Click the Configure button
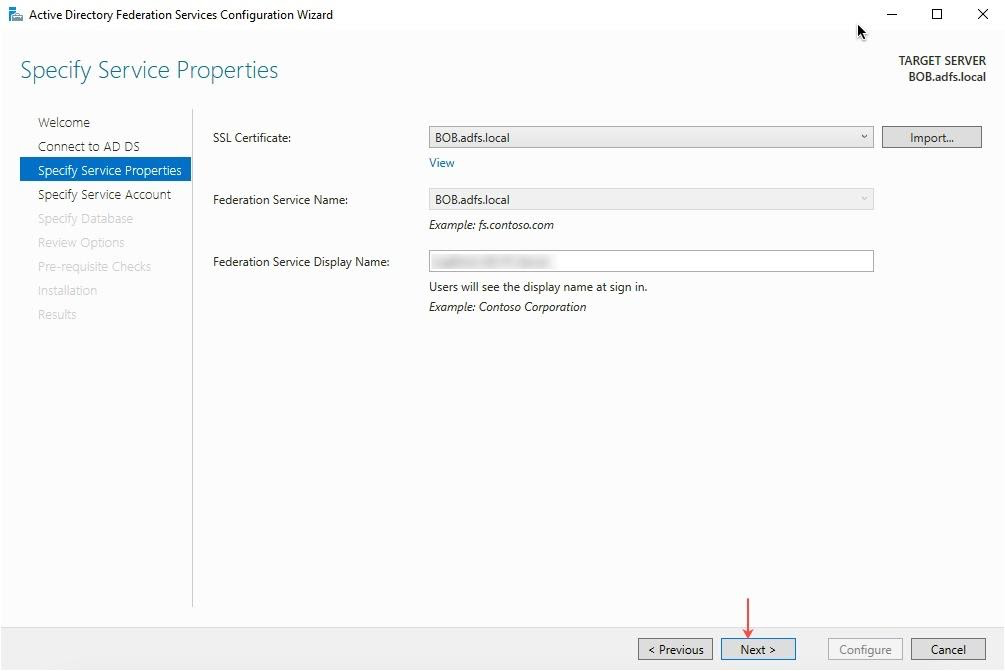 tap(865, 649)
